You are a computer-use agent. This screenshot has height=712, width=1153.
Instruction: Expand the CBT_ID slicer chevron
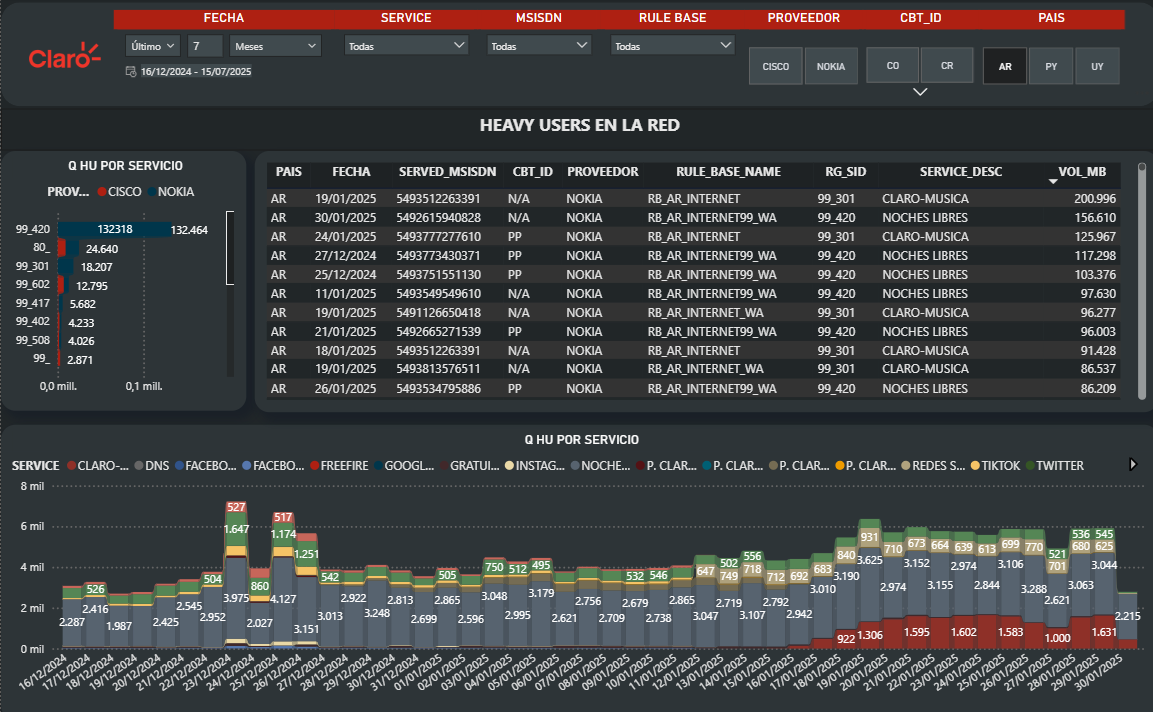click(x=920, y=92)
